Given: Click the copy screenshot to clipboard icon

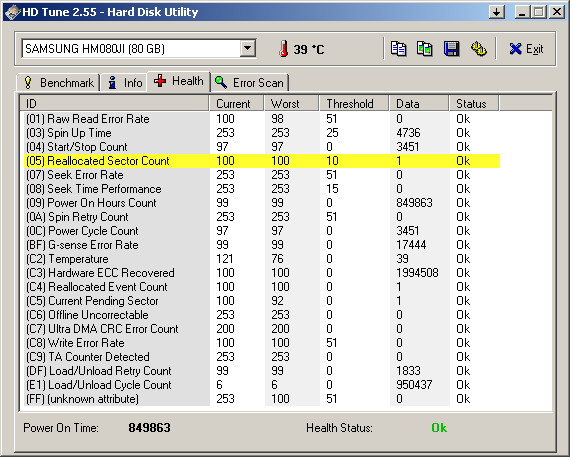Looking at the screenshot, I should click(424, 49).
